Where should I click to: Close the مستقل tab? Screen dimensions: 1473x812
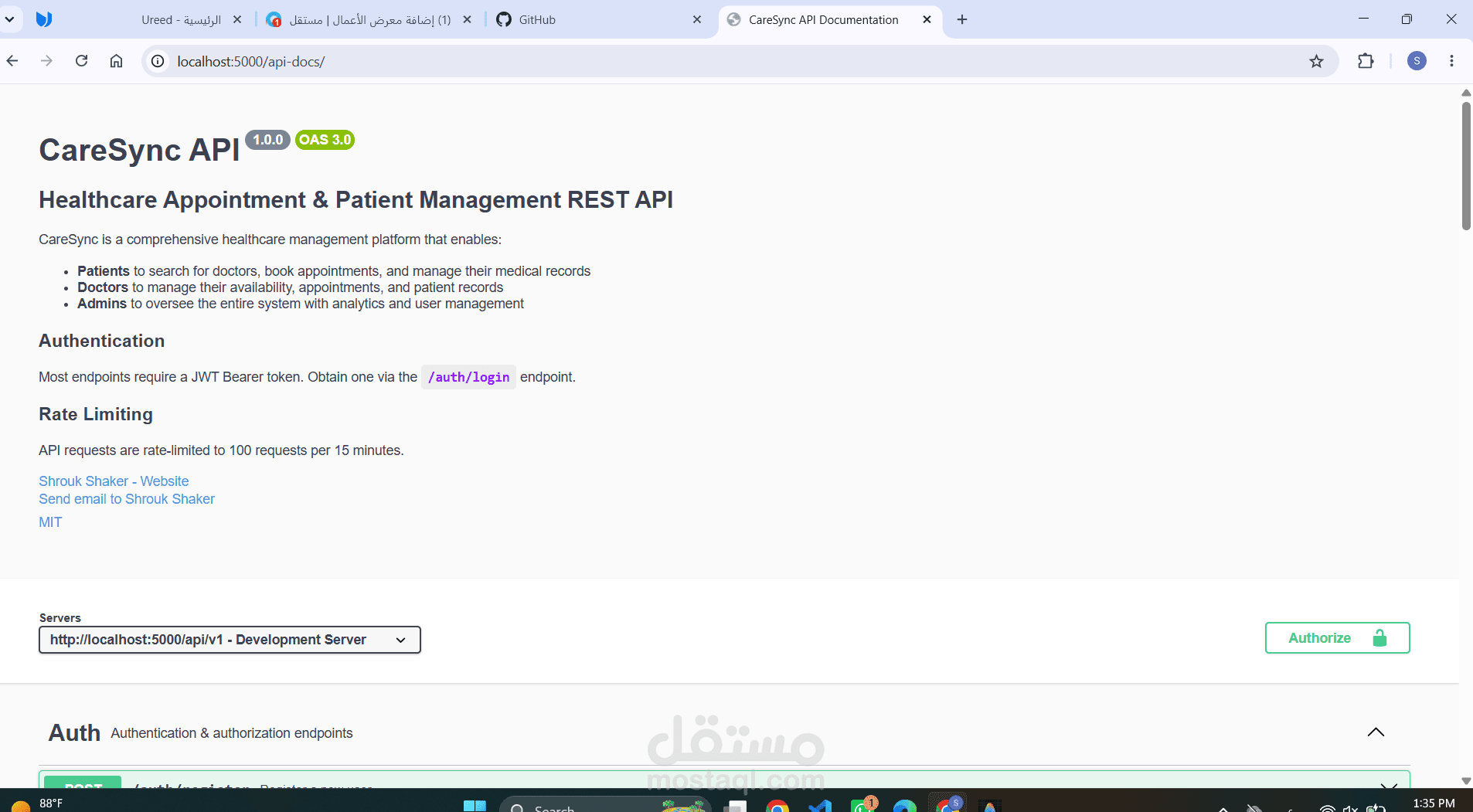pos(467,20)
